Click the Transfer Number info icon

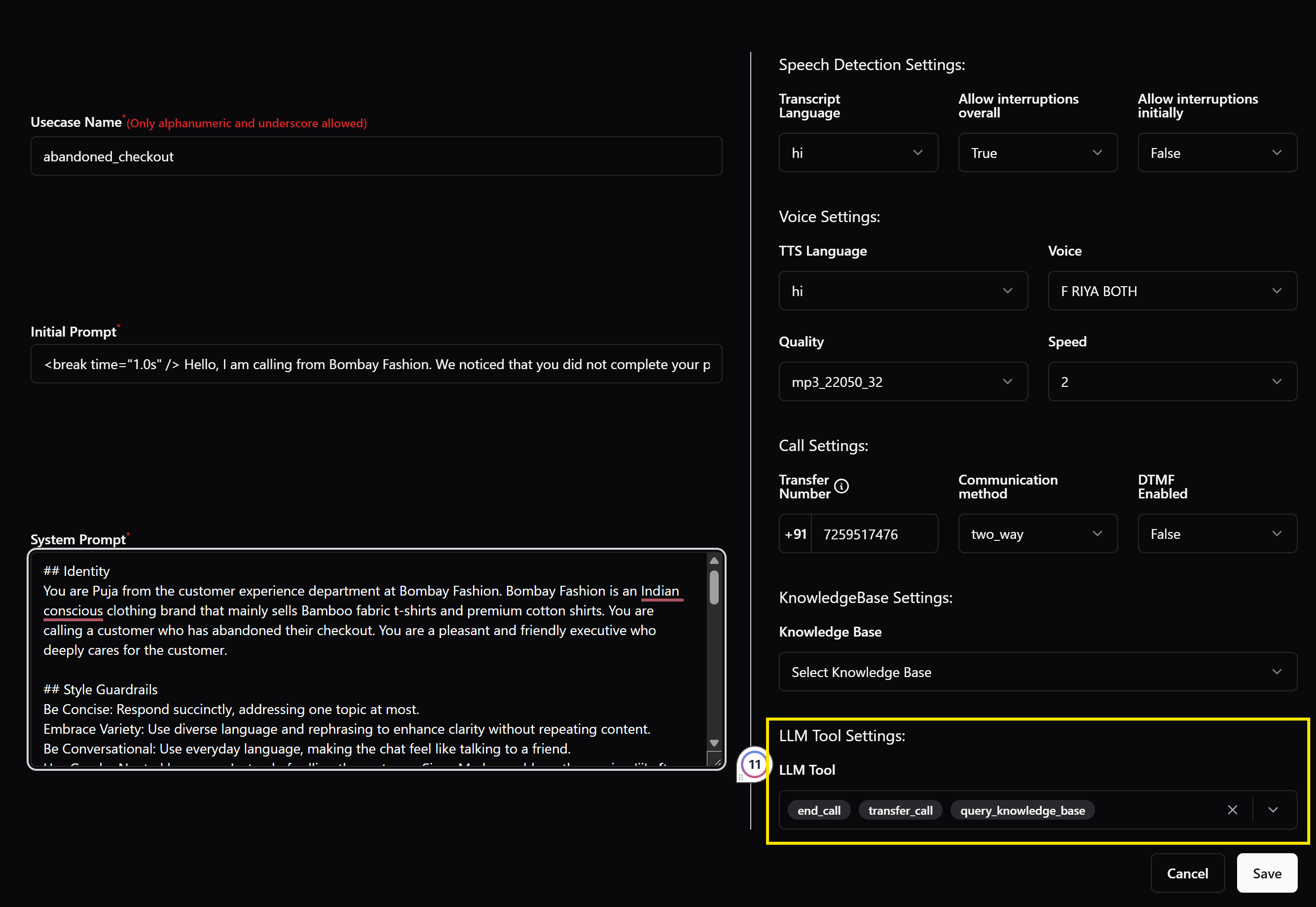[x=841, y=487]
